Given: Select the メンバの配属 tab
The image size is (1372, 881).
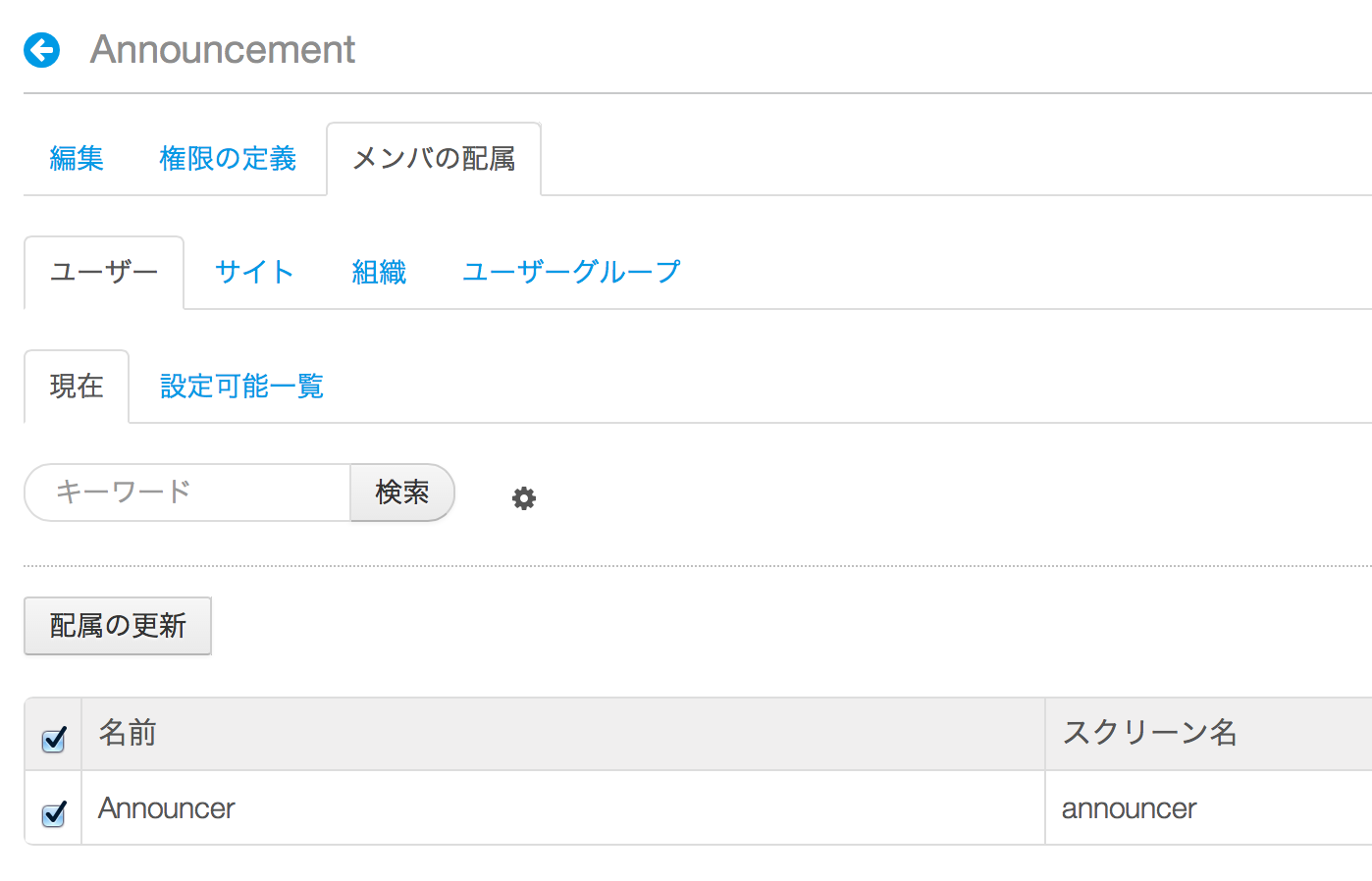Looking at the screenshot, I should pos(433,159).
